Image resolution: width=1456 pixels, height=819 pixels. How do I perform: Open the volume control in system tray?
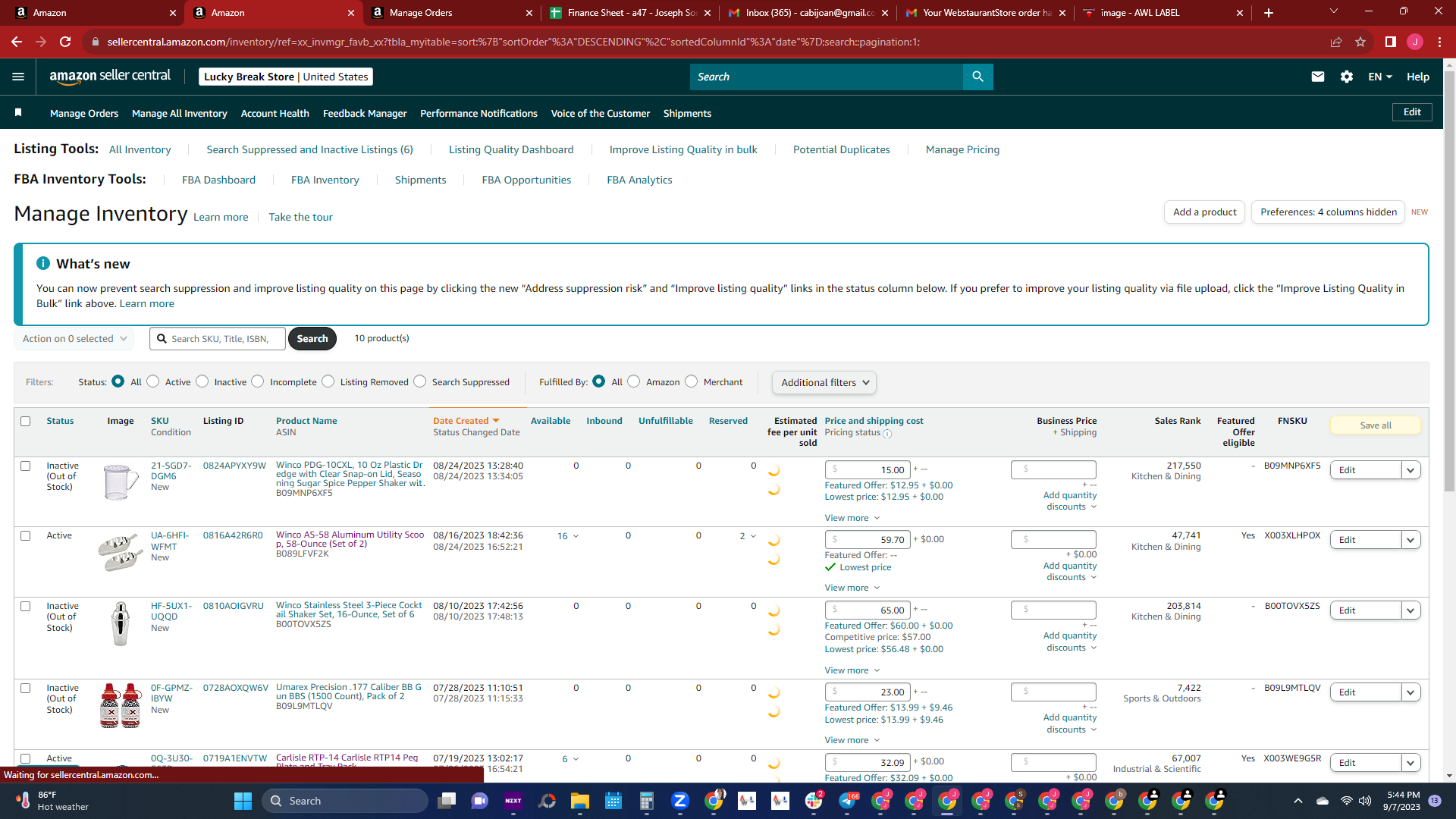click(x=1365, y=801)
